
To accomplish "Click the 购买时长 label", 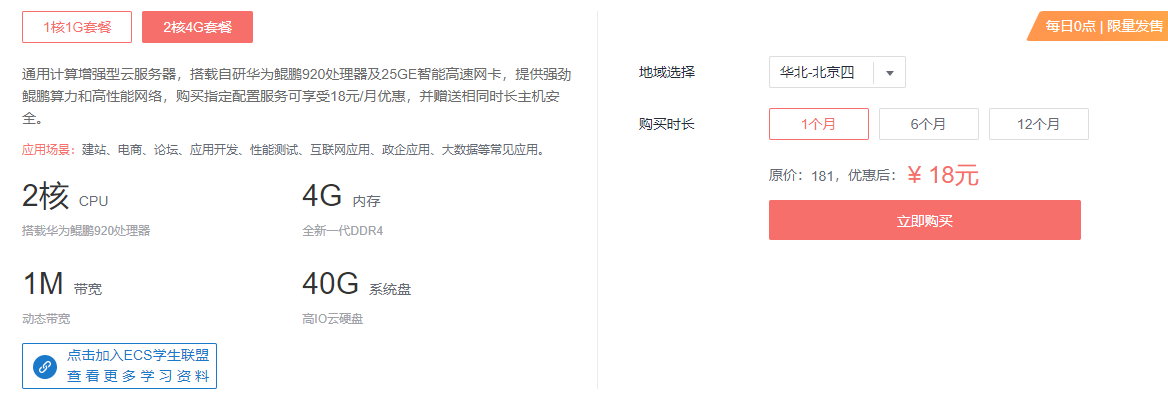I will coord(667,124).
